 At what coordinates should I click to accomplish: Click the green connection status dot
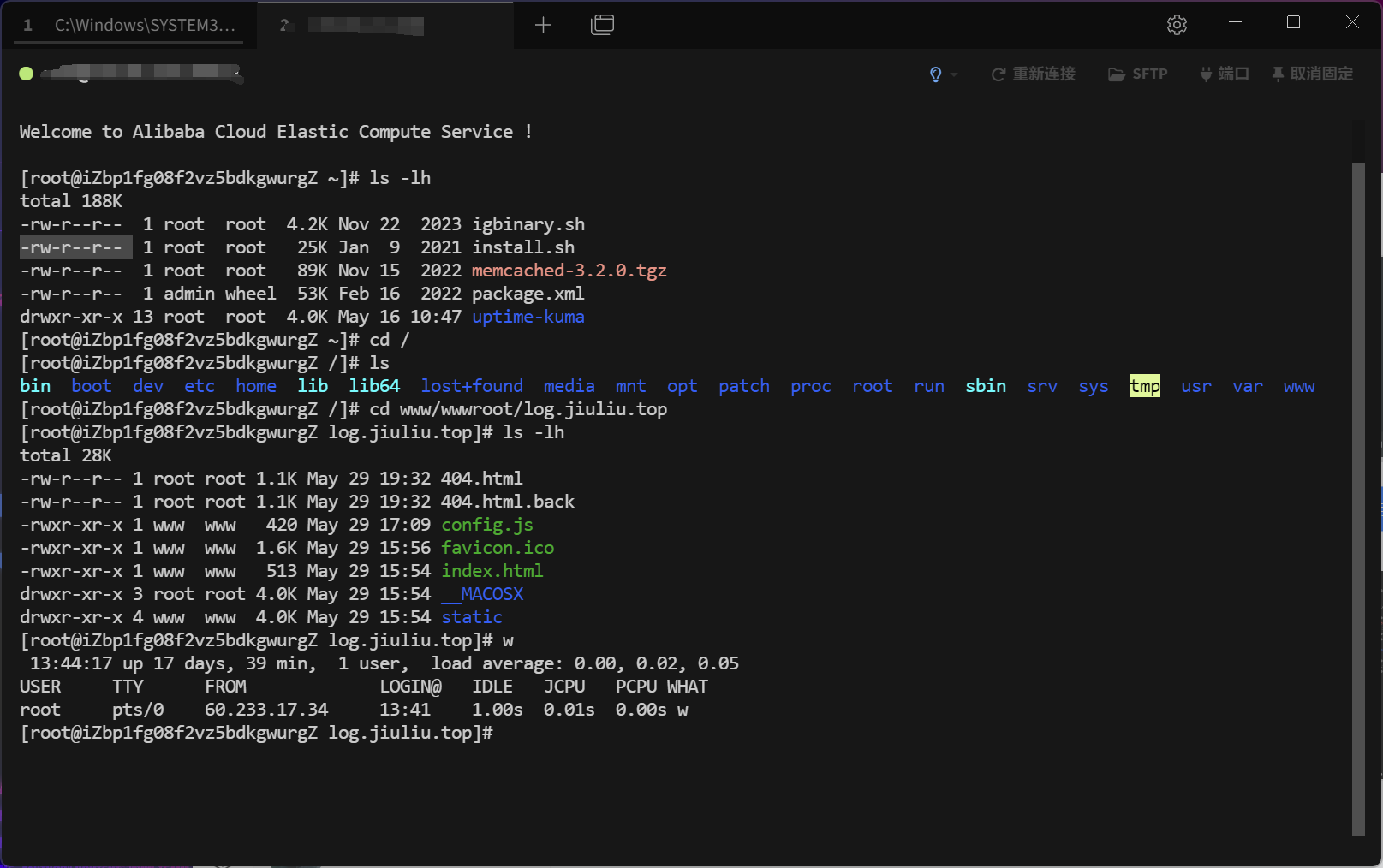coord(27,74)
